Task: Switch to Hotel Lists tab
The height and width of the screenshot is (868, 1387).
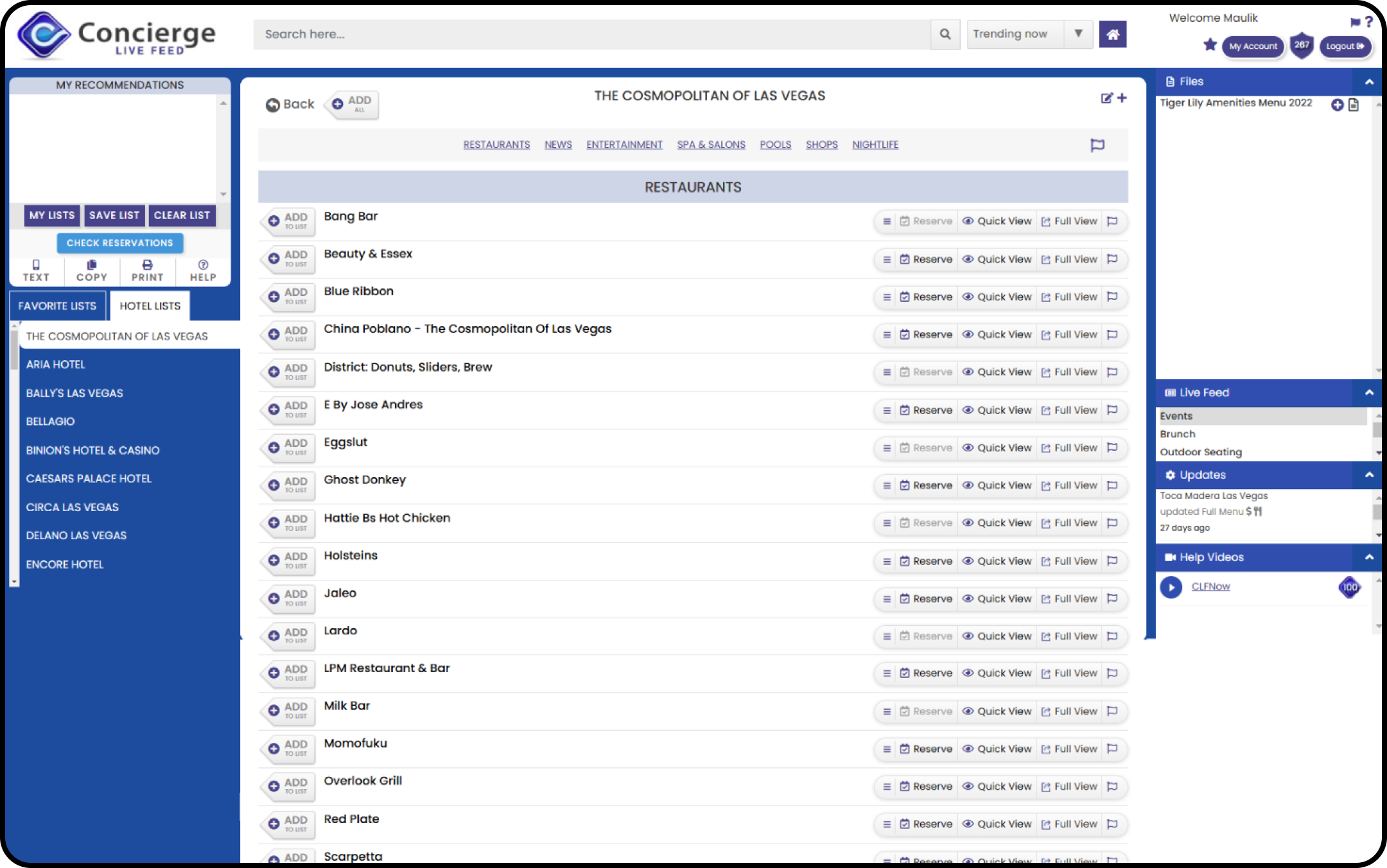Action: [150, 306]
